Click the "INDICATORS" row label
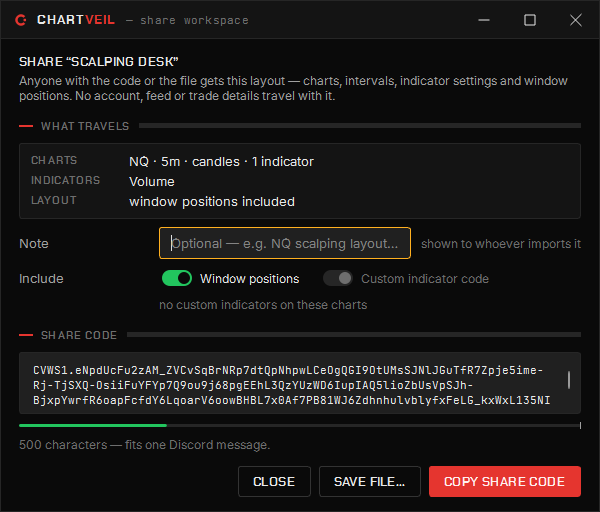Screen dimensions: 600x512 65,180
